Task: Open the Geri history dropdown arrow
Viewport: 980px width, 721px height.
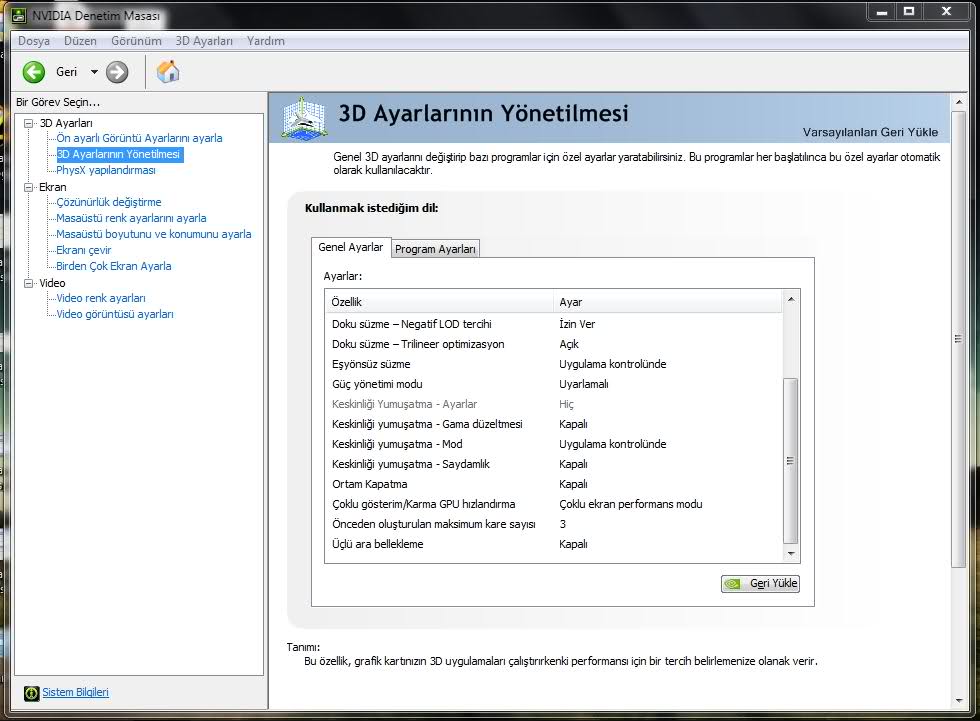Action: (94, 72)
